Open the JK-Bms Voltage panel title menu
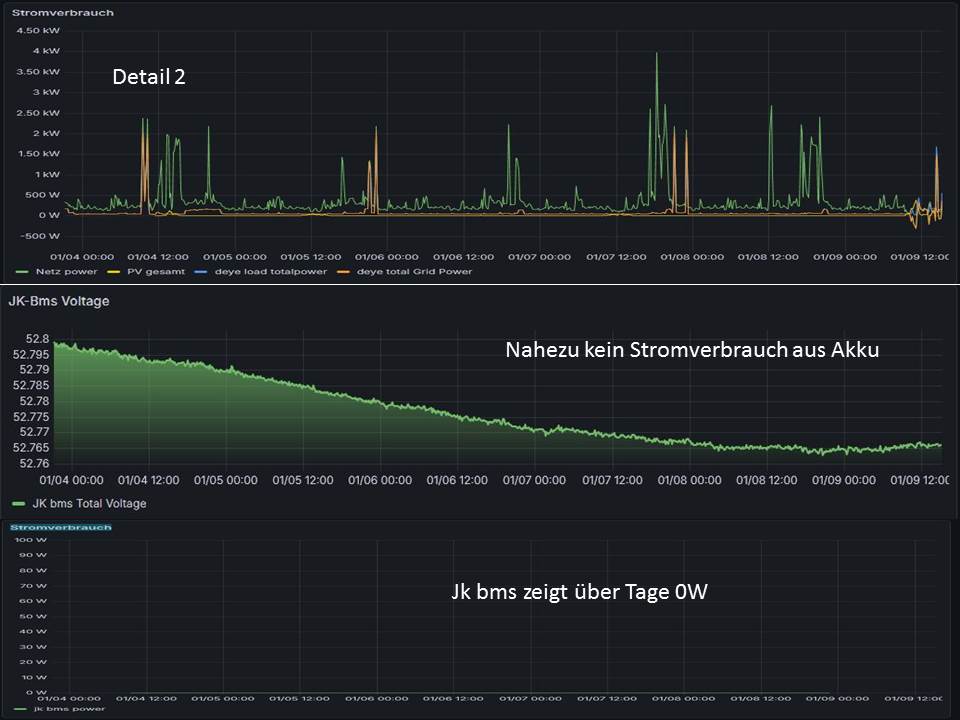 click(58, 301)
